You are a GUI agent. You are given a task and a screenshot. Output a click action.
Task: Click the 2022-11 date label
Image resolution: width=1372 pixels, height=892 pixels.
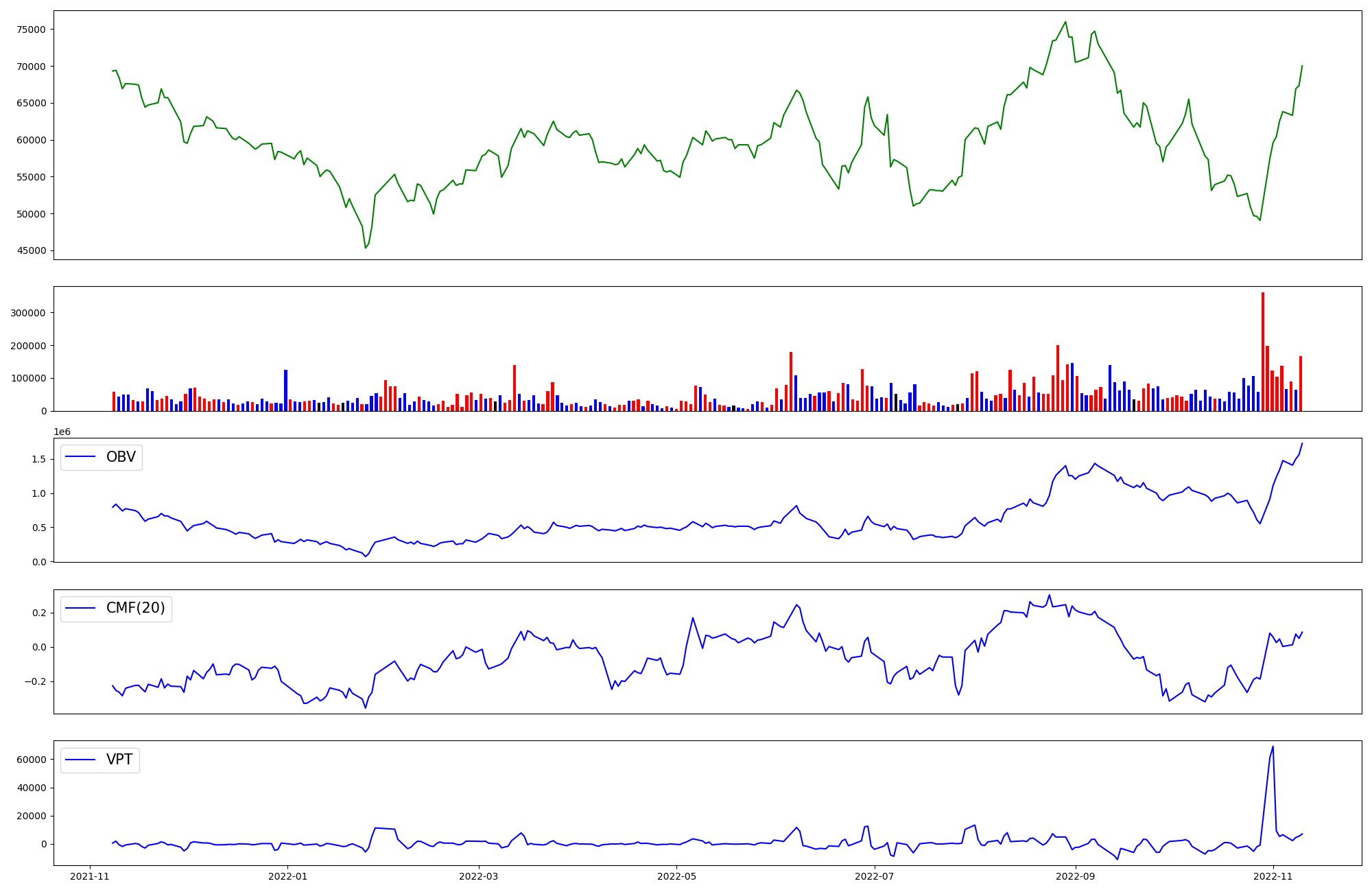click(x=1273, y=876)
